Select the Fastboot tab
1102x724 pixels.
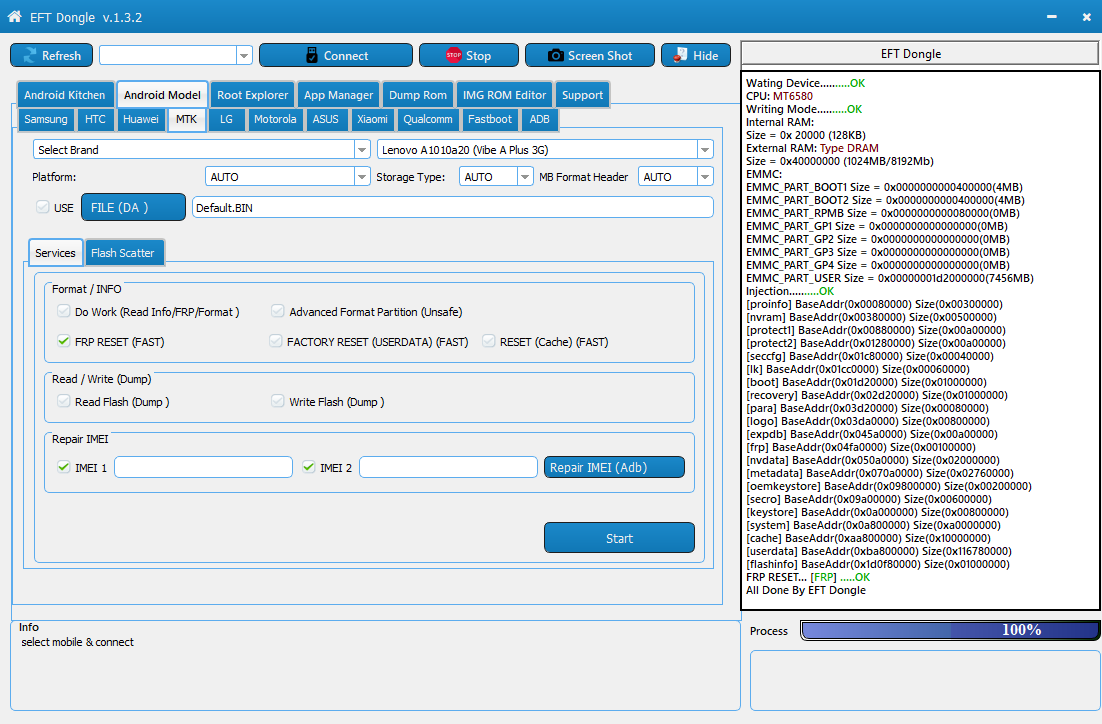tap(490, 119)
